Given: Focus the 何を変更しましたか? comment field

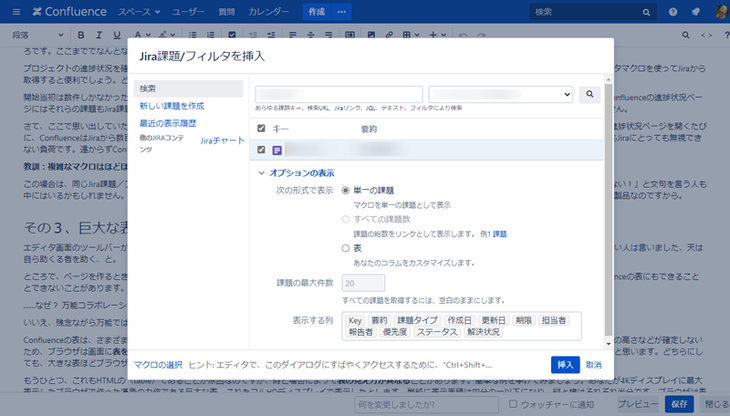Looking at the screenshot, I should point(427,404).
